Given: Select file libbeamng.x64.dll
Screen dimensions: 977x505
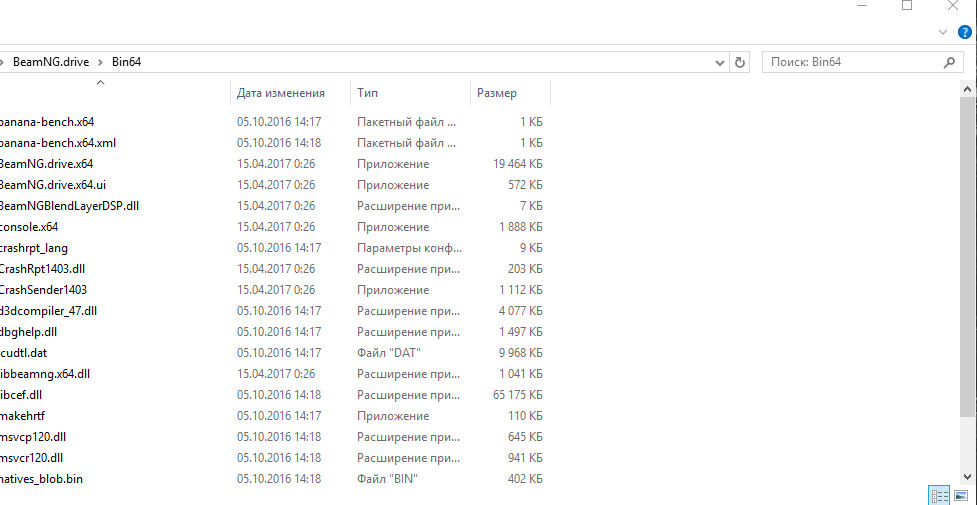Looking at the screenshot, I should (x=45, y=374).
